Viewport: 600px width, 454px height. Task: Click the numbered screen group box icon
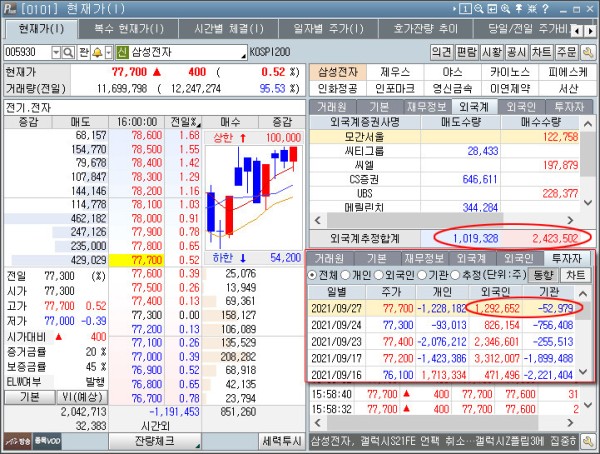pos(465,9)
